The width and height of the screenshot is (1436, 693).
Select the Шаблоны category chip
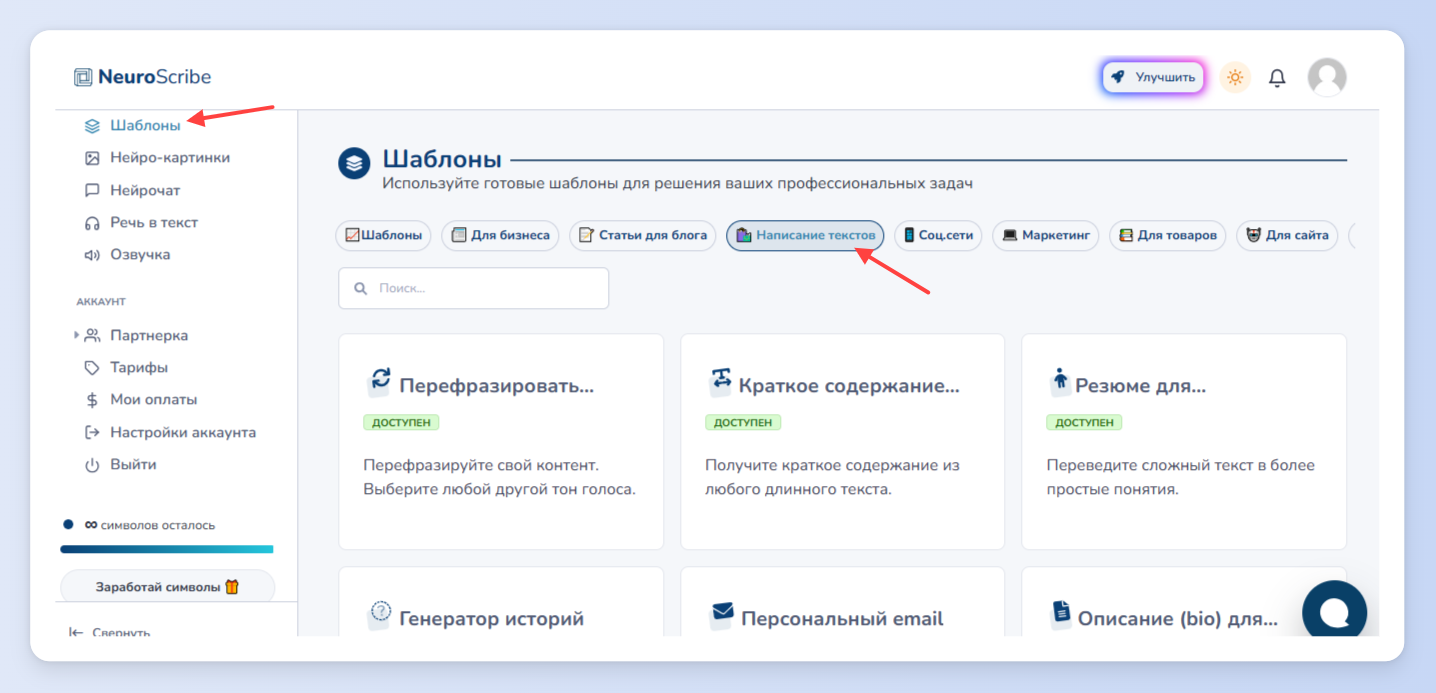click(383, 236)
